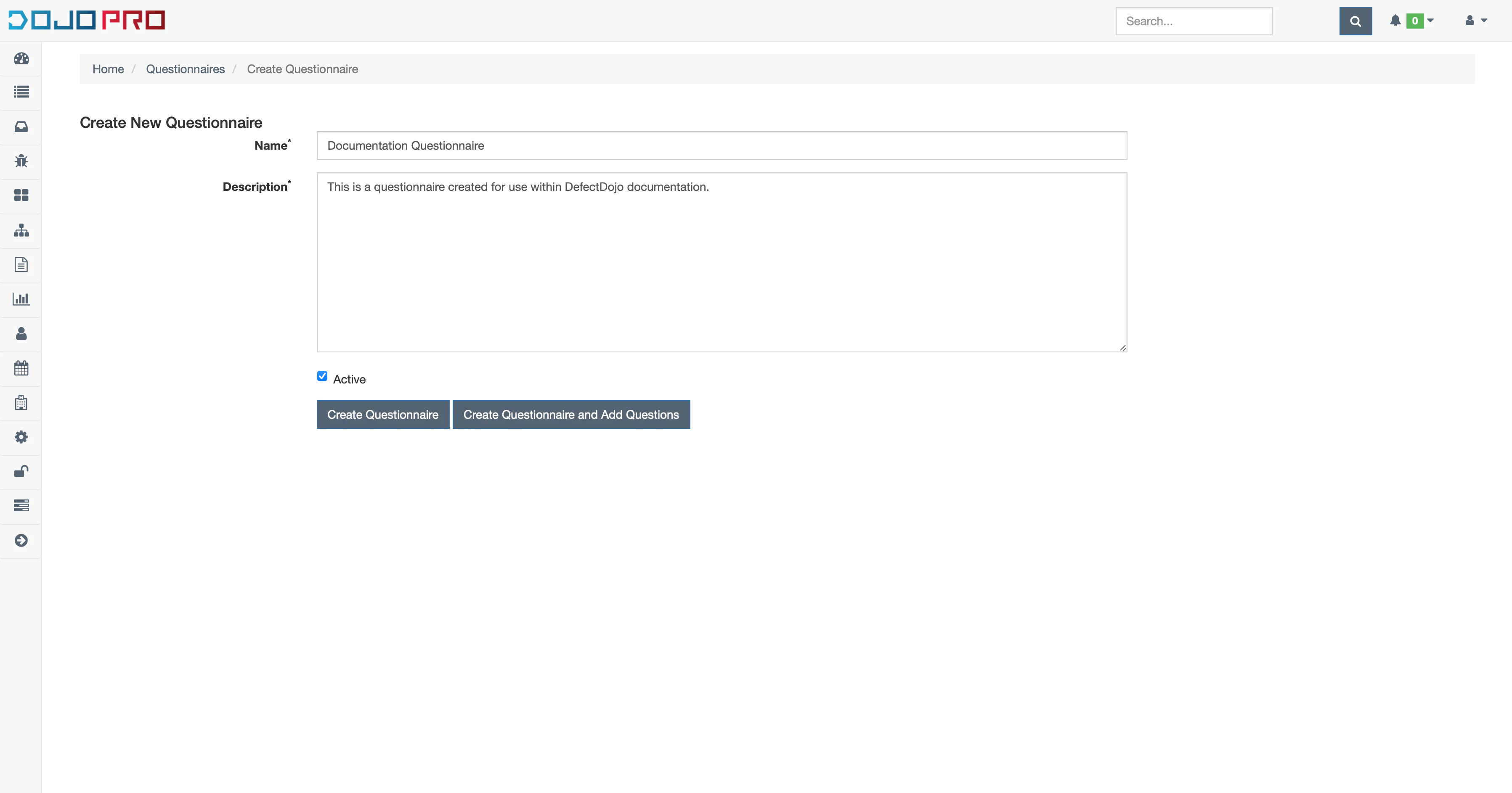Open the server stack icon in sidebar

coord(21,505)
